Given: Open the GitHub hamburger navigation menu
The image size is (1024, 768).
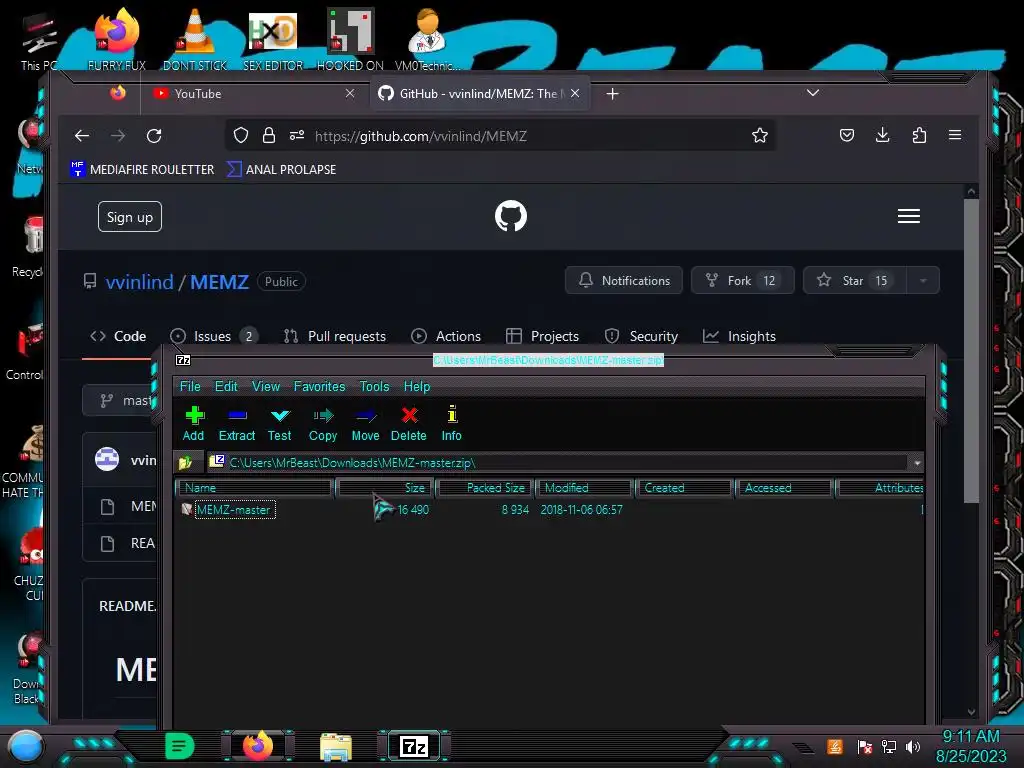Looking at the screenshot, I should (x=908, y=216).
